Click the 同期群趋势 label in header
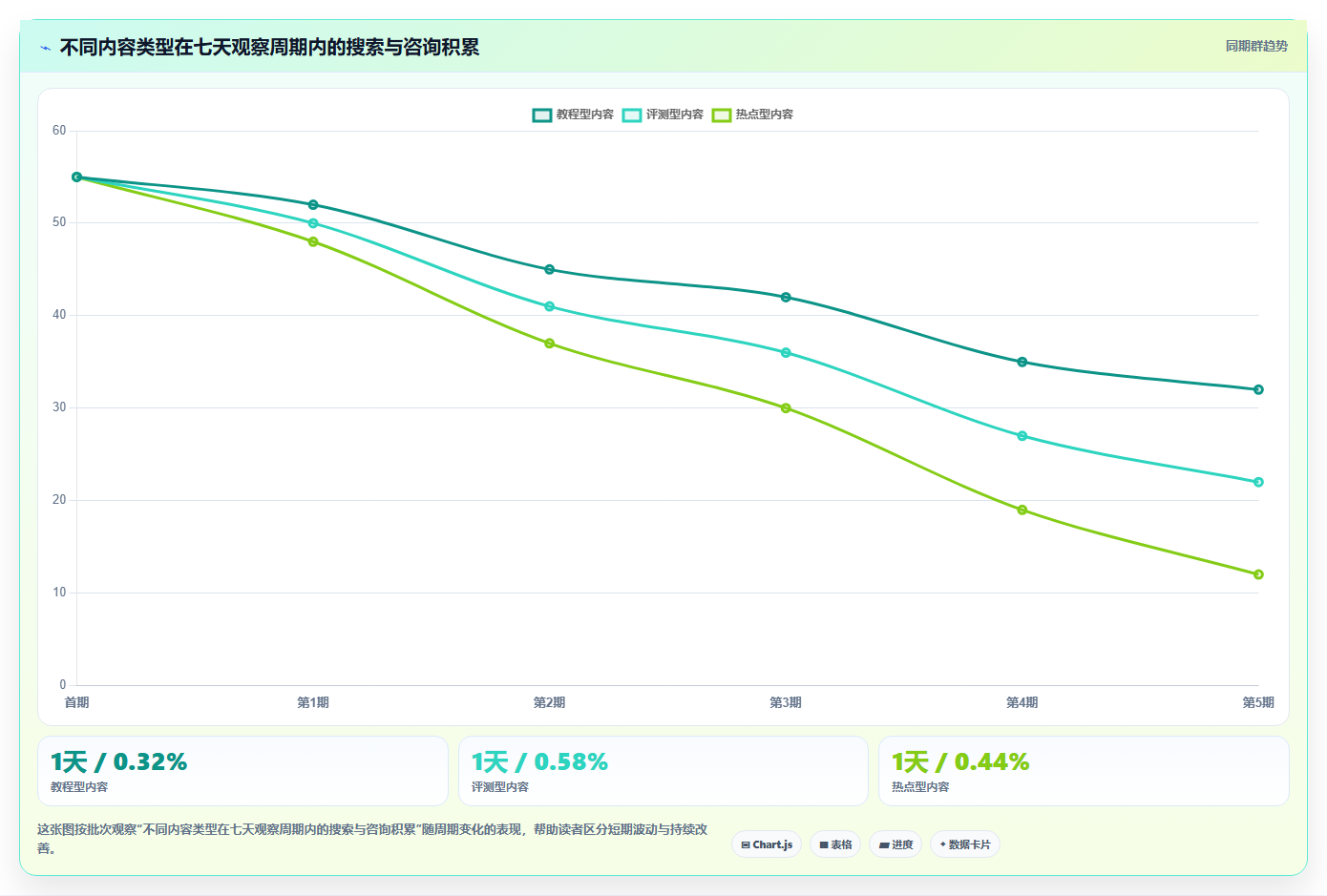 click(x=1256, y=46)
